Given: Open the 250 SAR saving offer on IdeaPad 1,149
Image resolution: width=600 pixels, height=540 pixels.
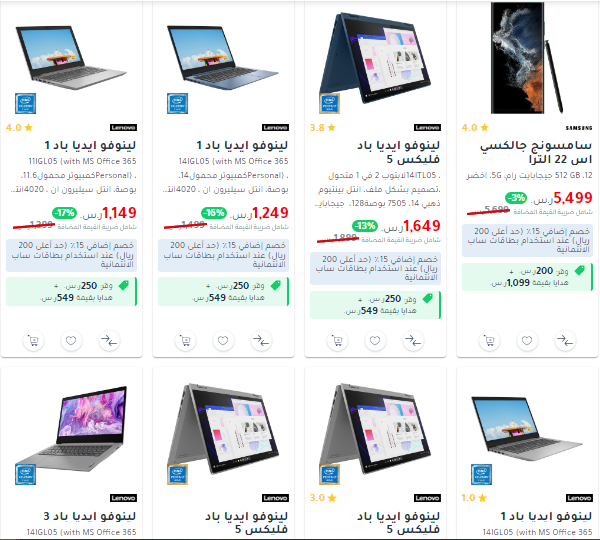Looking at the screenshot, I should pyautogui.click(x=72, y=292).
